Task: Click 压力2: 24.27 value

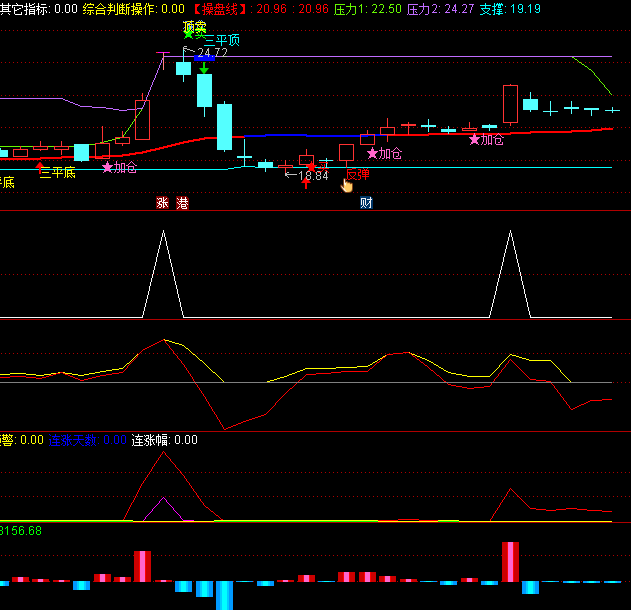Action: pyautogui.click(x=440, y=9)
